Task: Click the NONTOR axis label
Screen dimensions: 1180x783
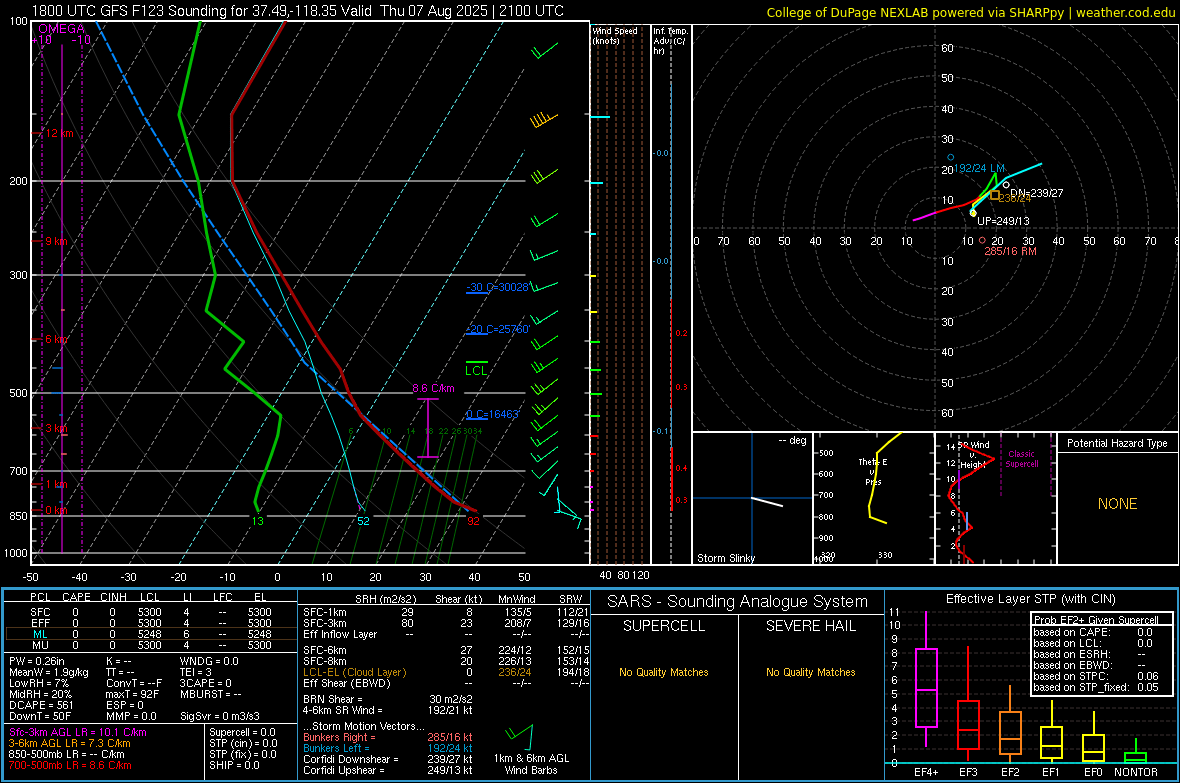Action: (x=1136, y=772)
